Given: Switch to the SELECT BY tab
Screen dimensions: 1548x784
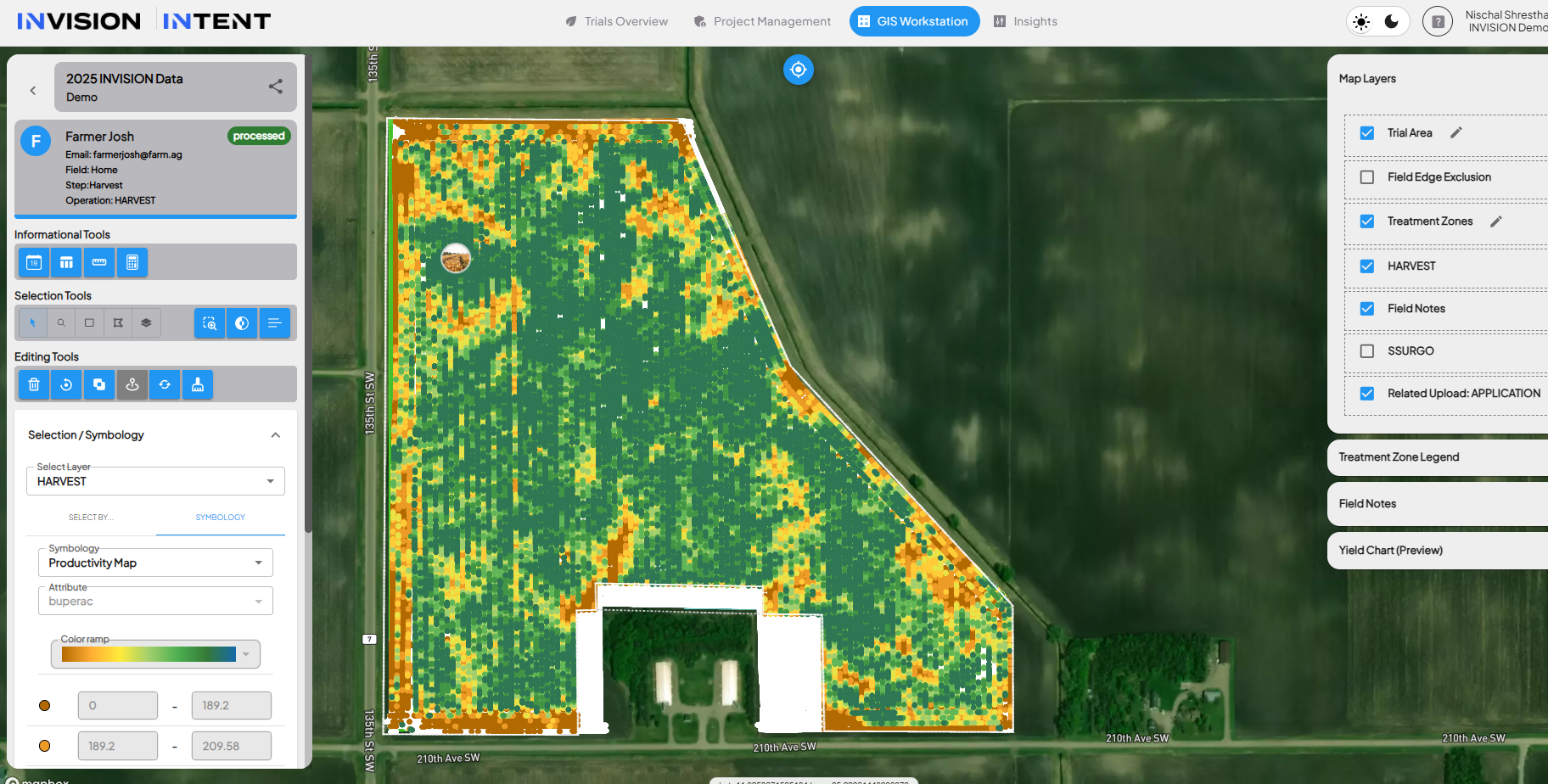Looking at the screenshot, I should [91, 518].
